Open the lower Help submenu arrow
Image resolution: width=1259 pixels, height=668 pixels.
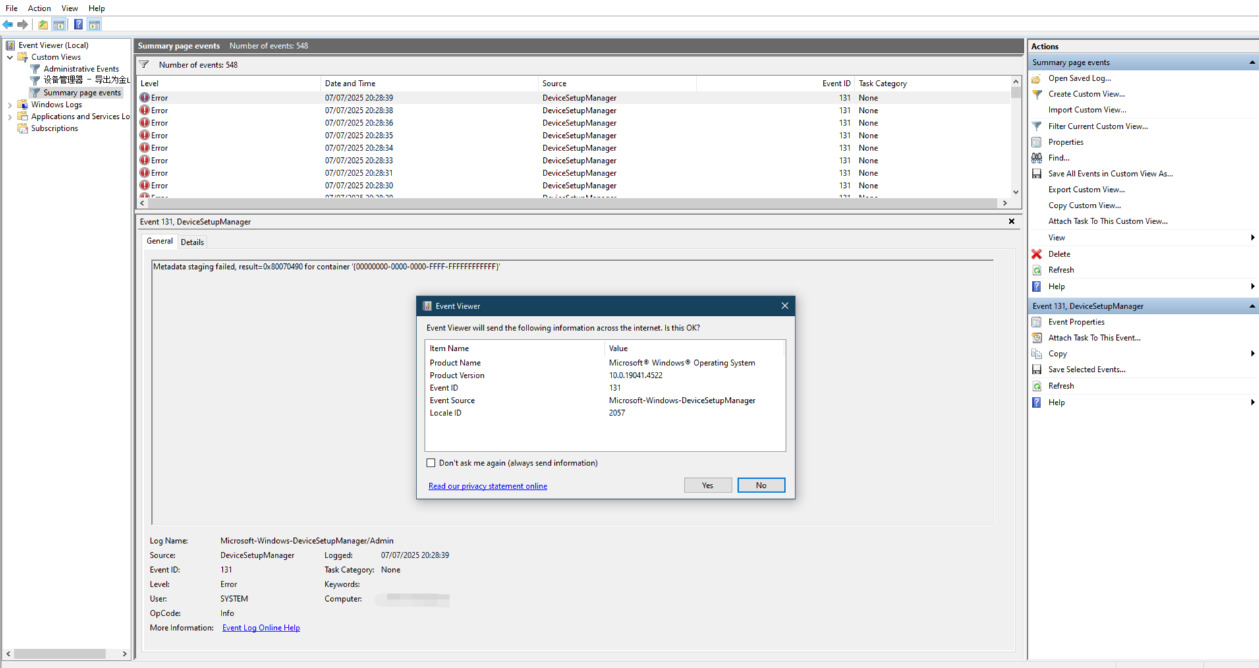pyautogui.click(x=1252, y=402)
